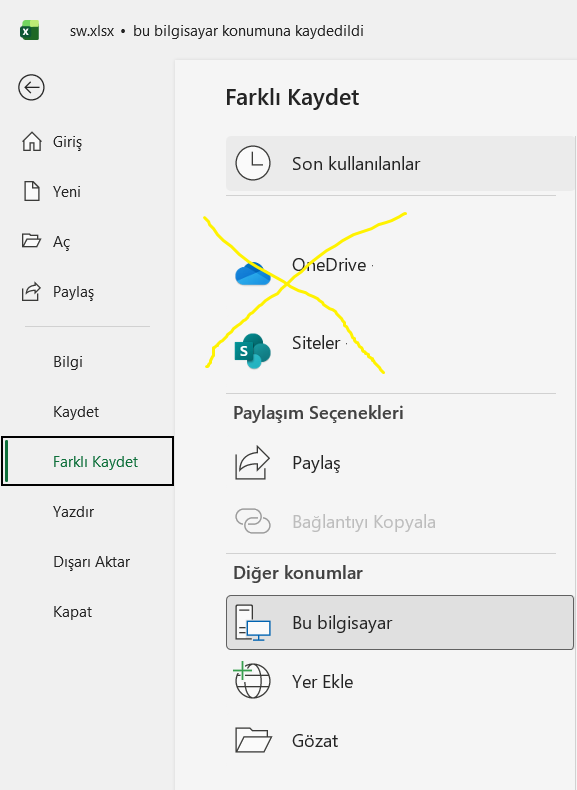Click Gözat to browse folders
This screenshot has width=577, height=790.
tap(315, 741)
